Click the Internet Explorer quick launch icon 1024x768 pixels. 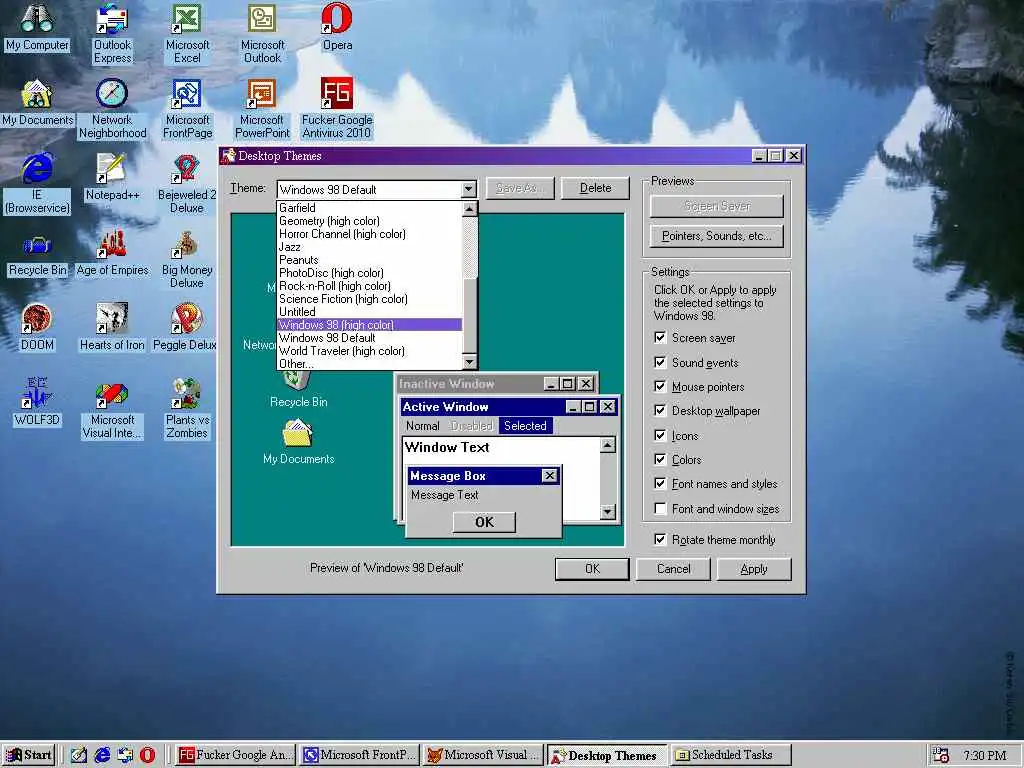(102, 755)
